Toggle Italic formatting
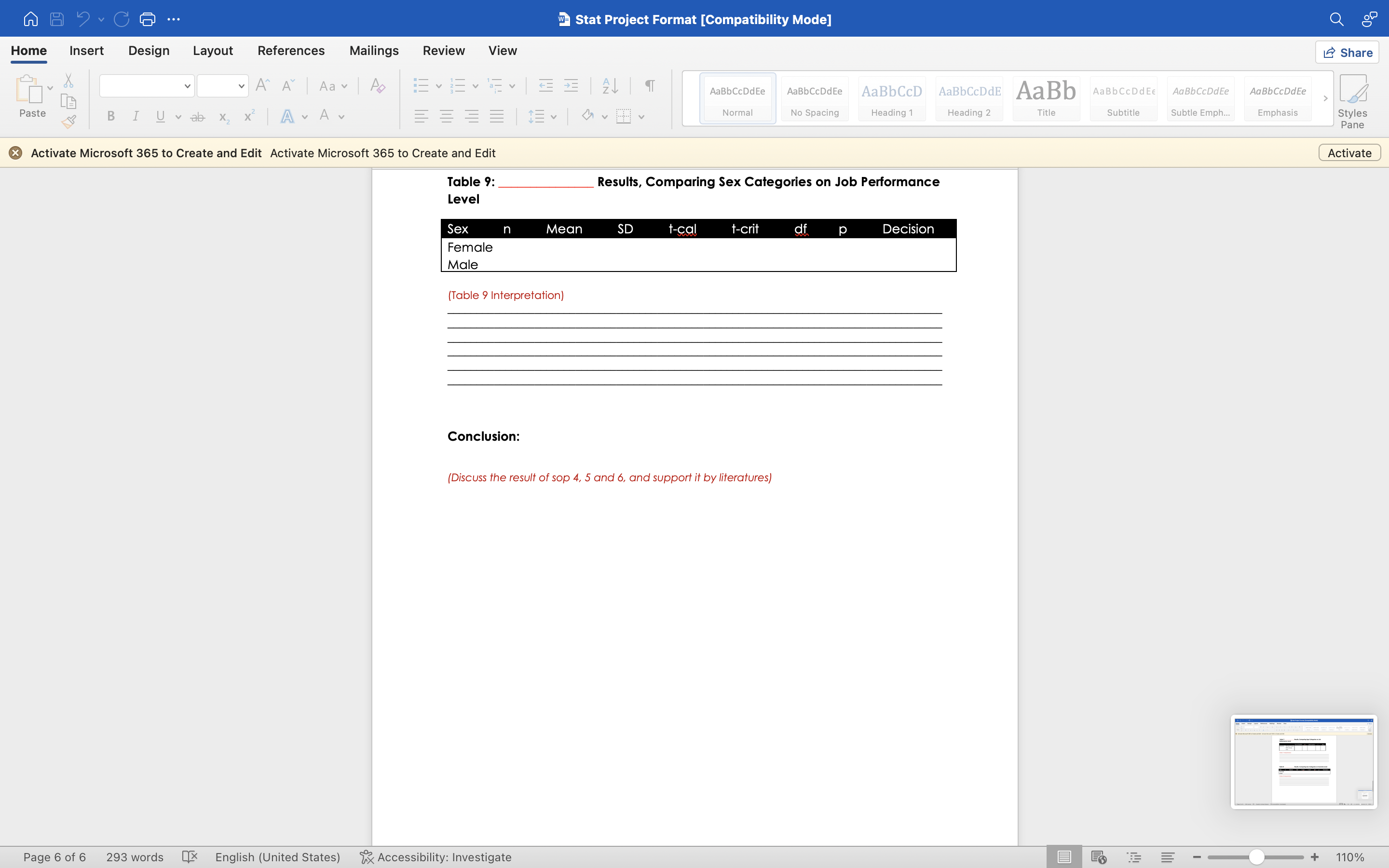This screenshot has height=868, width=1389. 136,117
